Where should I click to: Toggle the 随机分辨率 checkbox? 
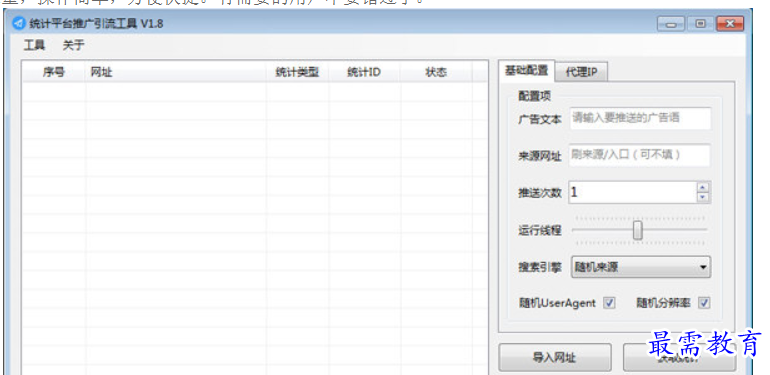pos(704,303)
